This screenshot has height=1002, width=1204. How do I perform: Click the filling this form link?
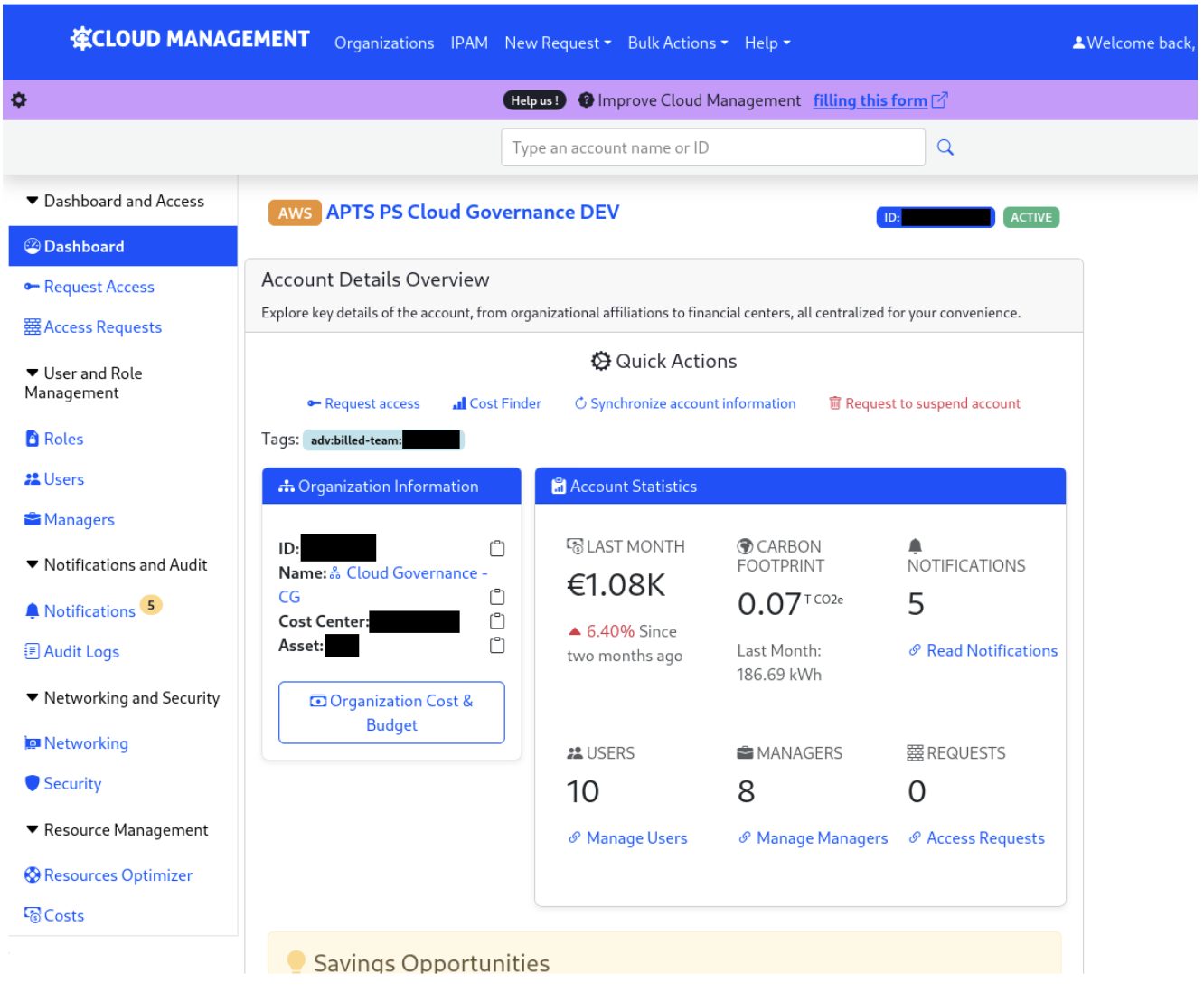coord(870,100)
